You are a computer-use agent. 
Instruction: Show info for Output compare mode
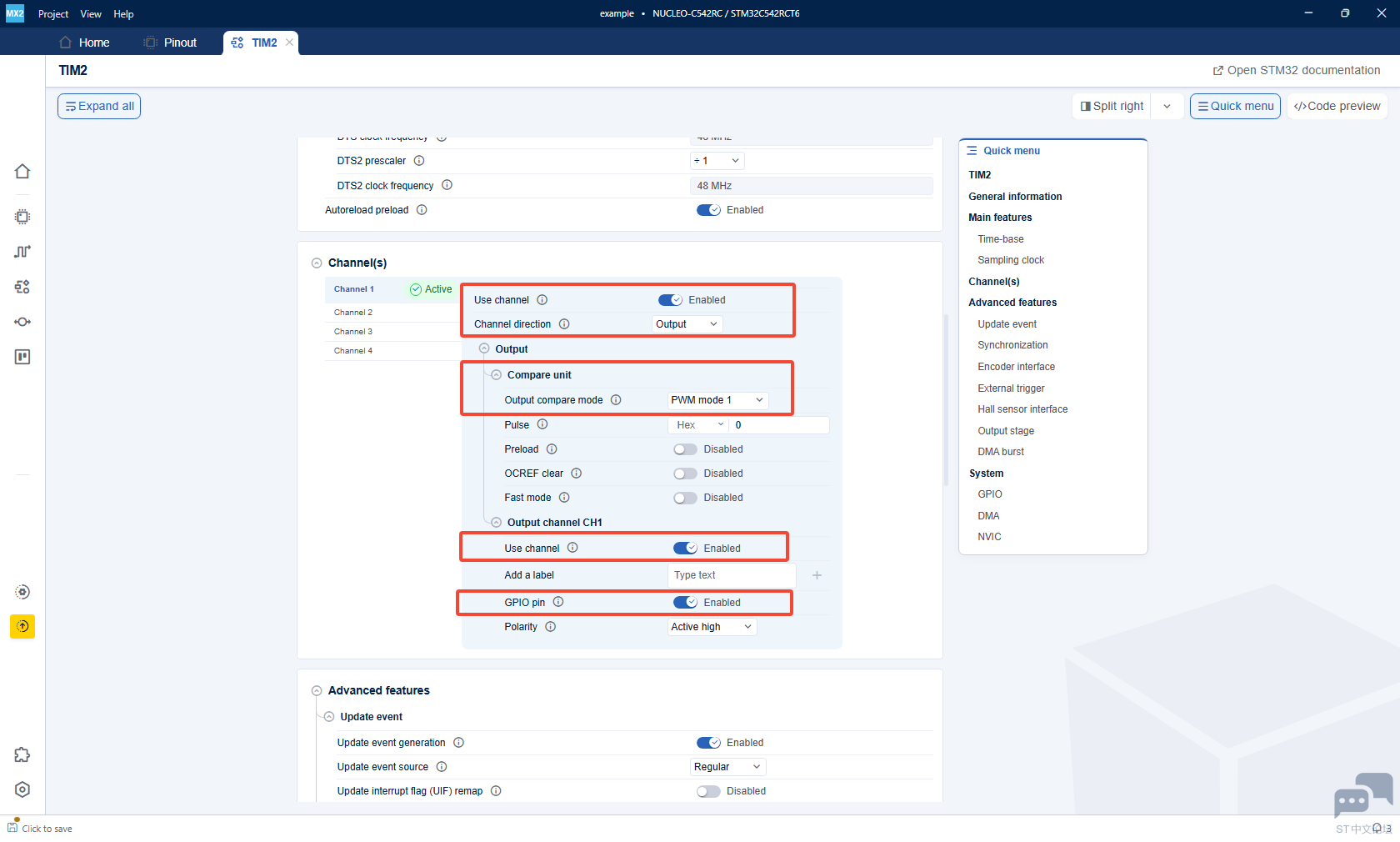616,400
